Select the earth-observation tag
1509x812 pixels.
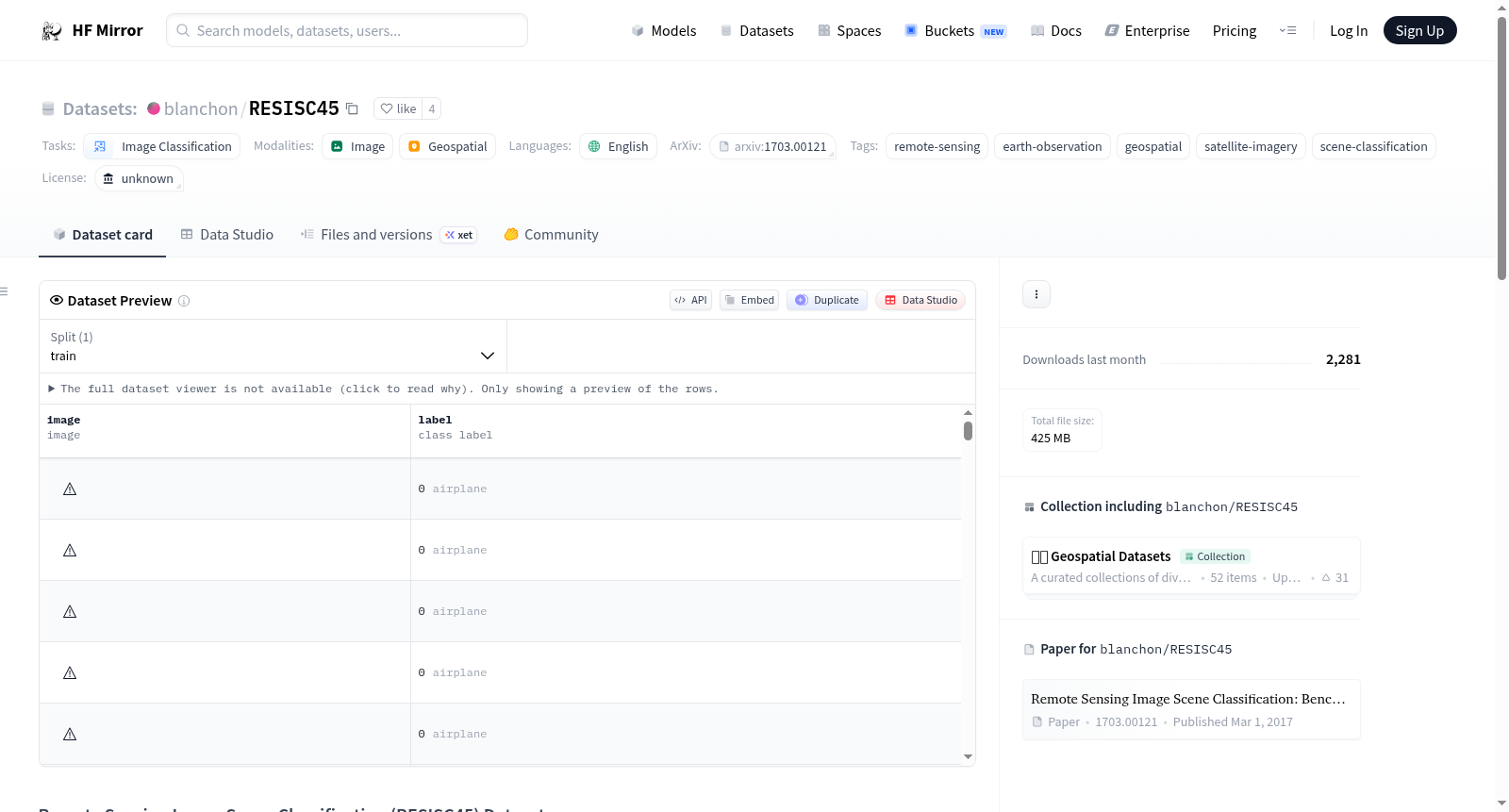click(x=1053, y=146)
